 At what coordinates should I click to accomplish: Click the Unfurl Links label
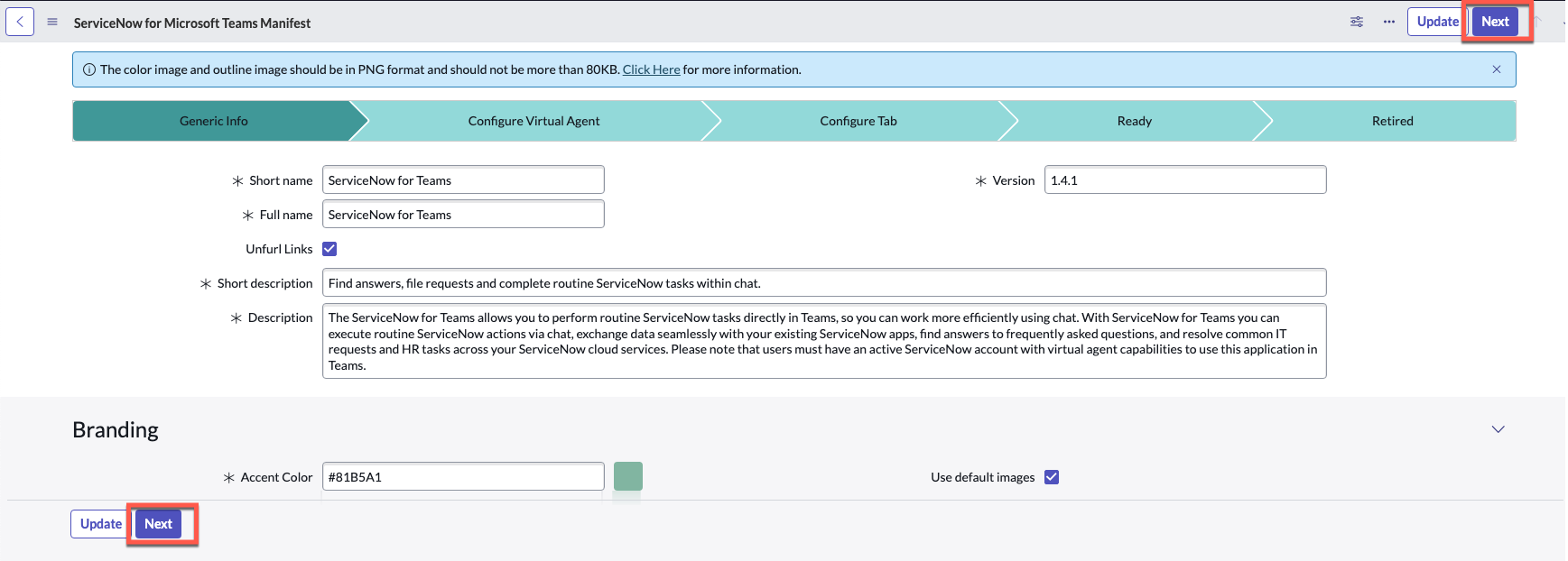pos(279,249)
